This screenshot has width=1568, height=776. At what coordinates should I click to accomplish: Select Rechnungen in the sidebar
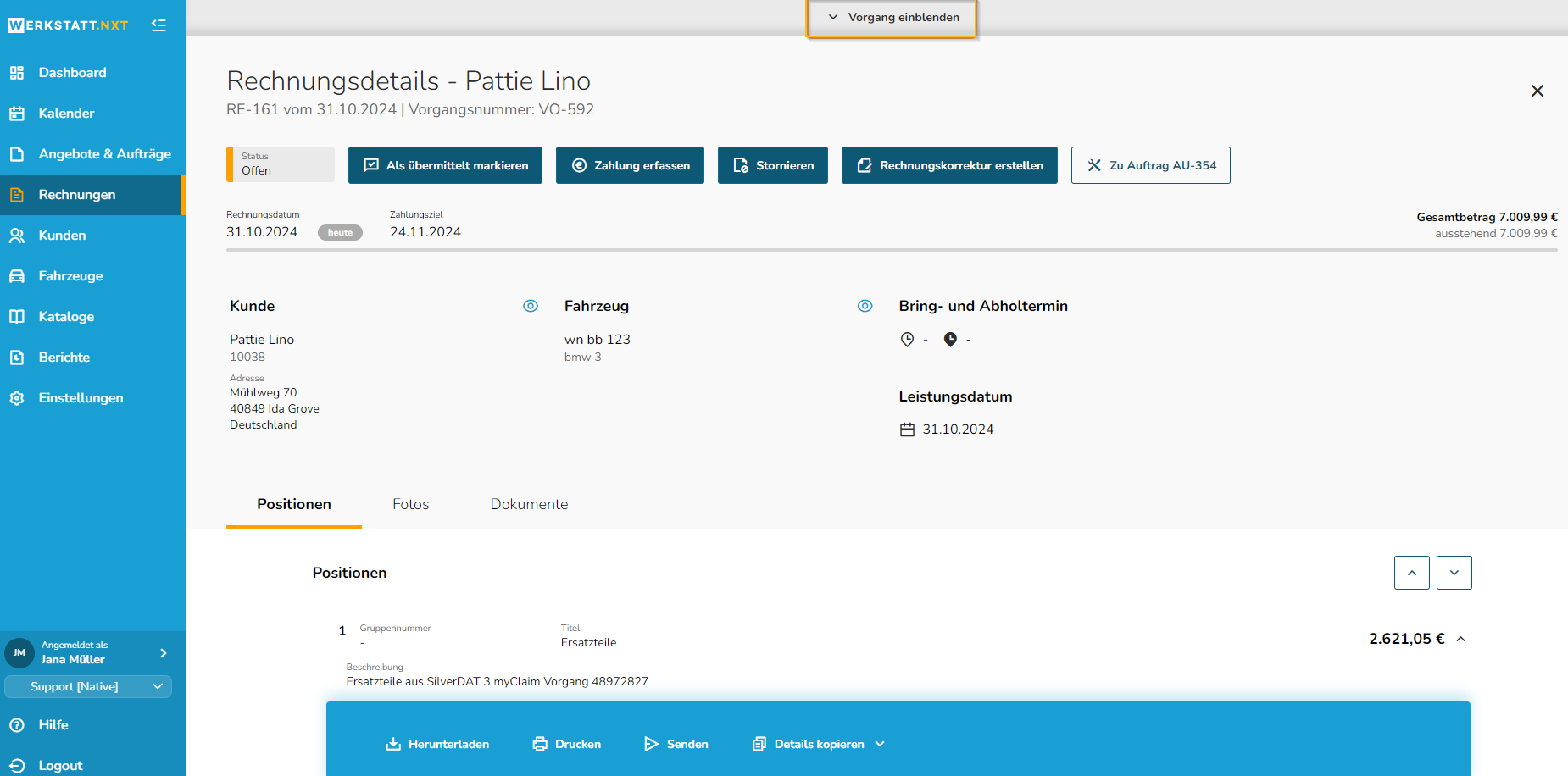click(92, 195)
